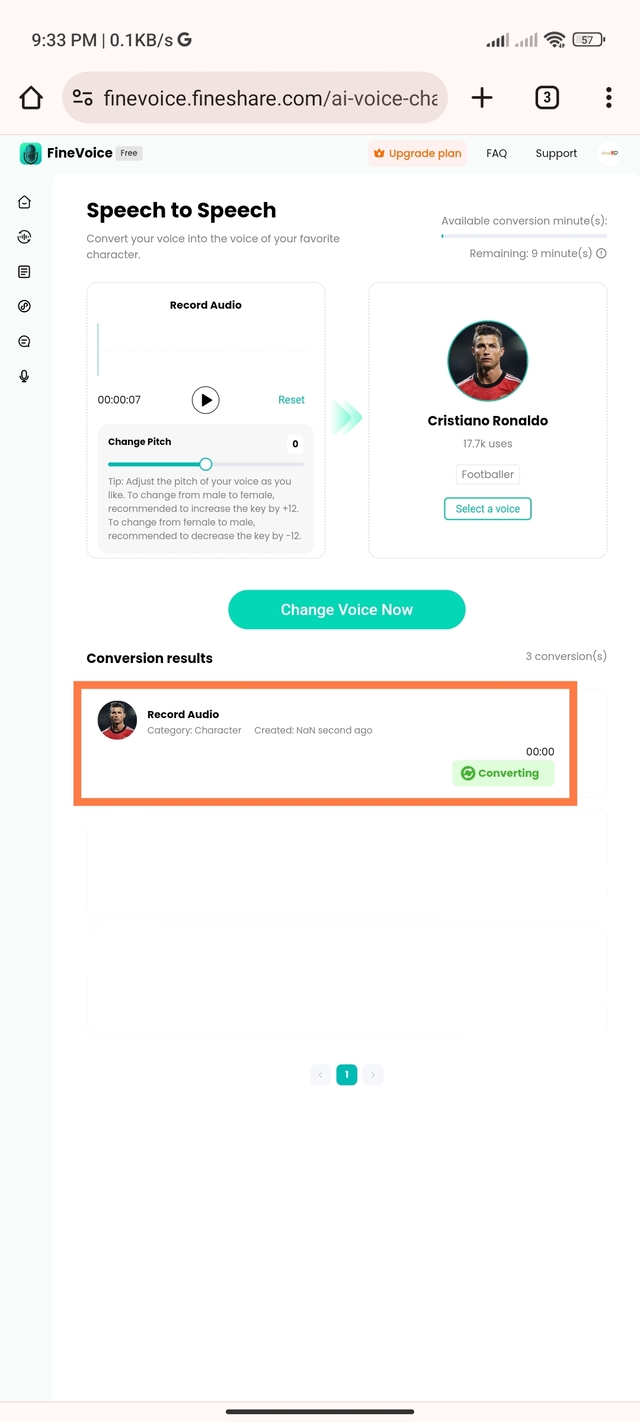Viewport: 640px width, 1422px height.
Task: Open the user profile avatar
Action: 608,153
